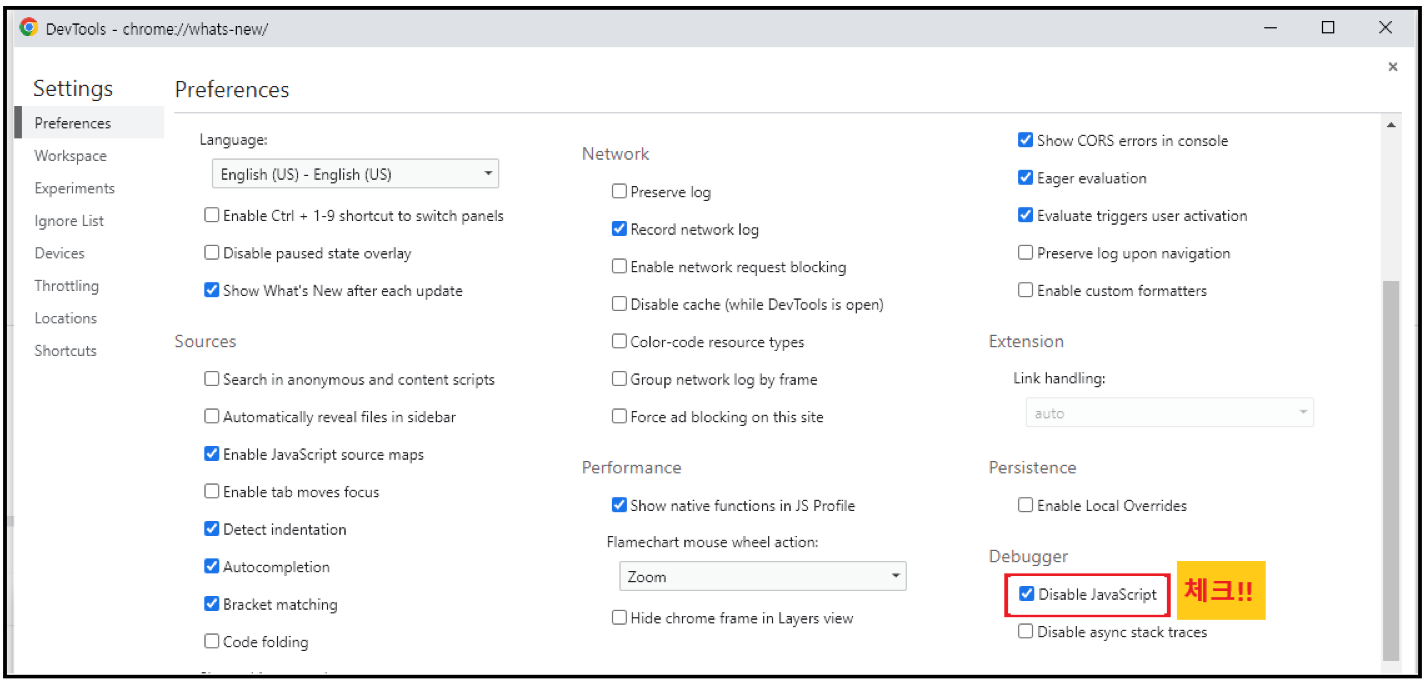Viewport: 1426px width, 685px height.
Task: Check Disable paused state overlay
Action: pos(212,253)
